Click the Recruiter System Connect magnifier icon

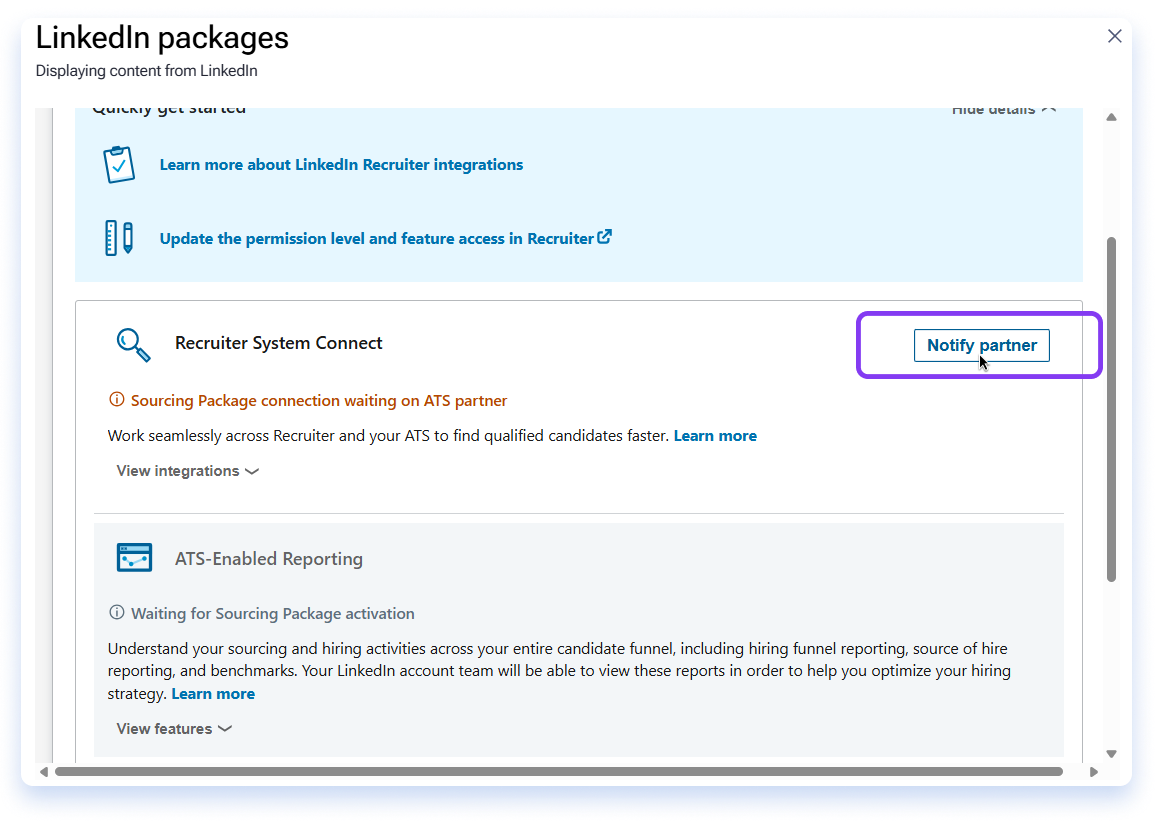(x=134, y=345)
